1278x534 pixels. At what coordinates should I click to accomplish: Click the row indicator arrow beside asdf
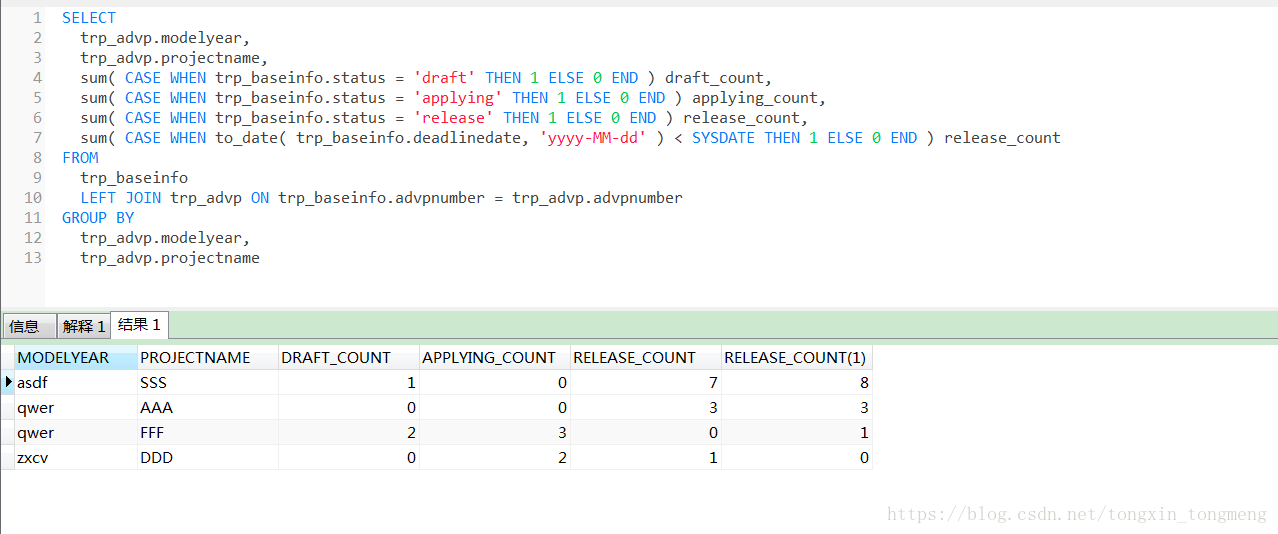(8, 382)
